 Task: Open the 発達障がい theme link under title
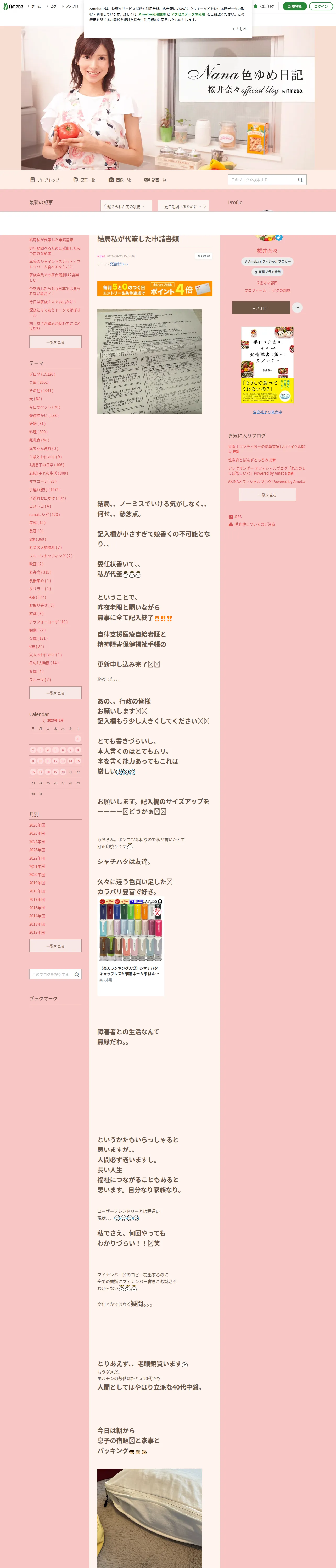point(118,264)
